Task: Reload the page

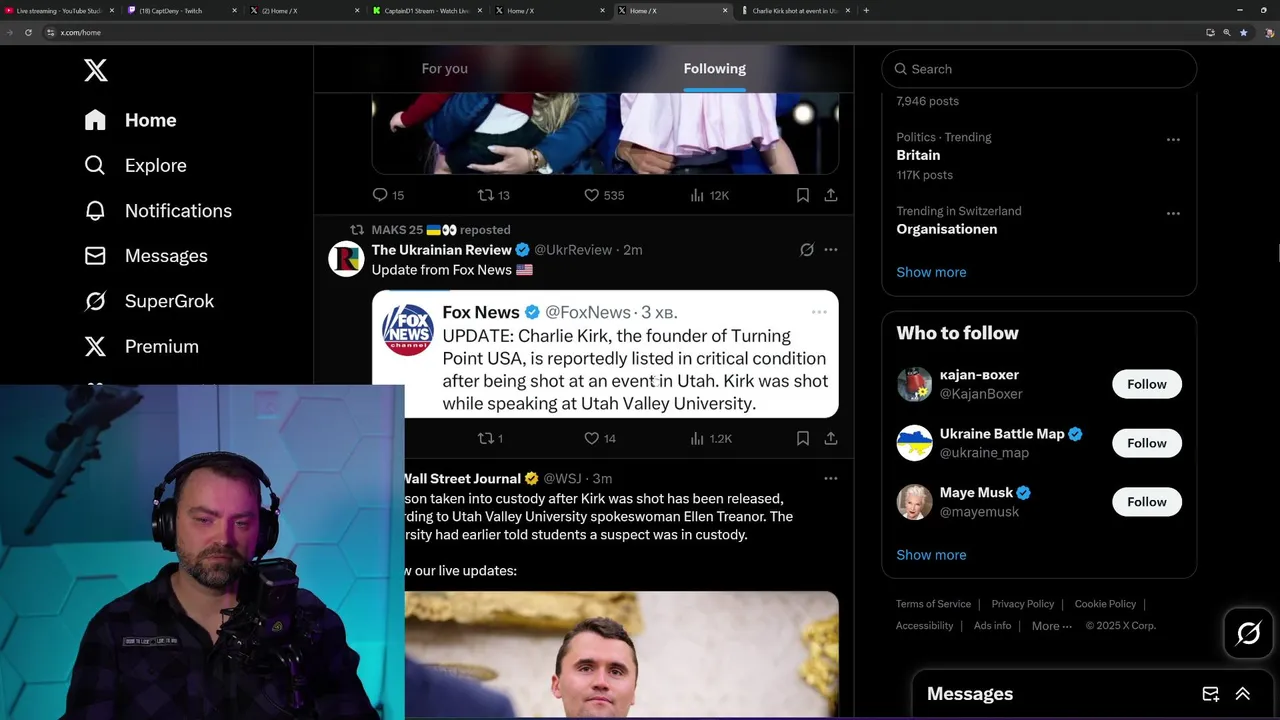Action: [x=28, y=32]
